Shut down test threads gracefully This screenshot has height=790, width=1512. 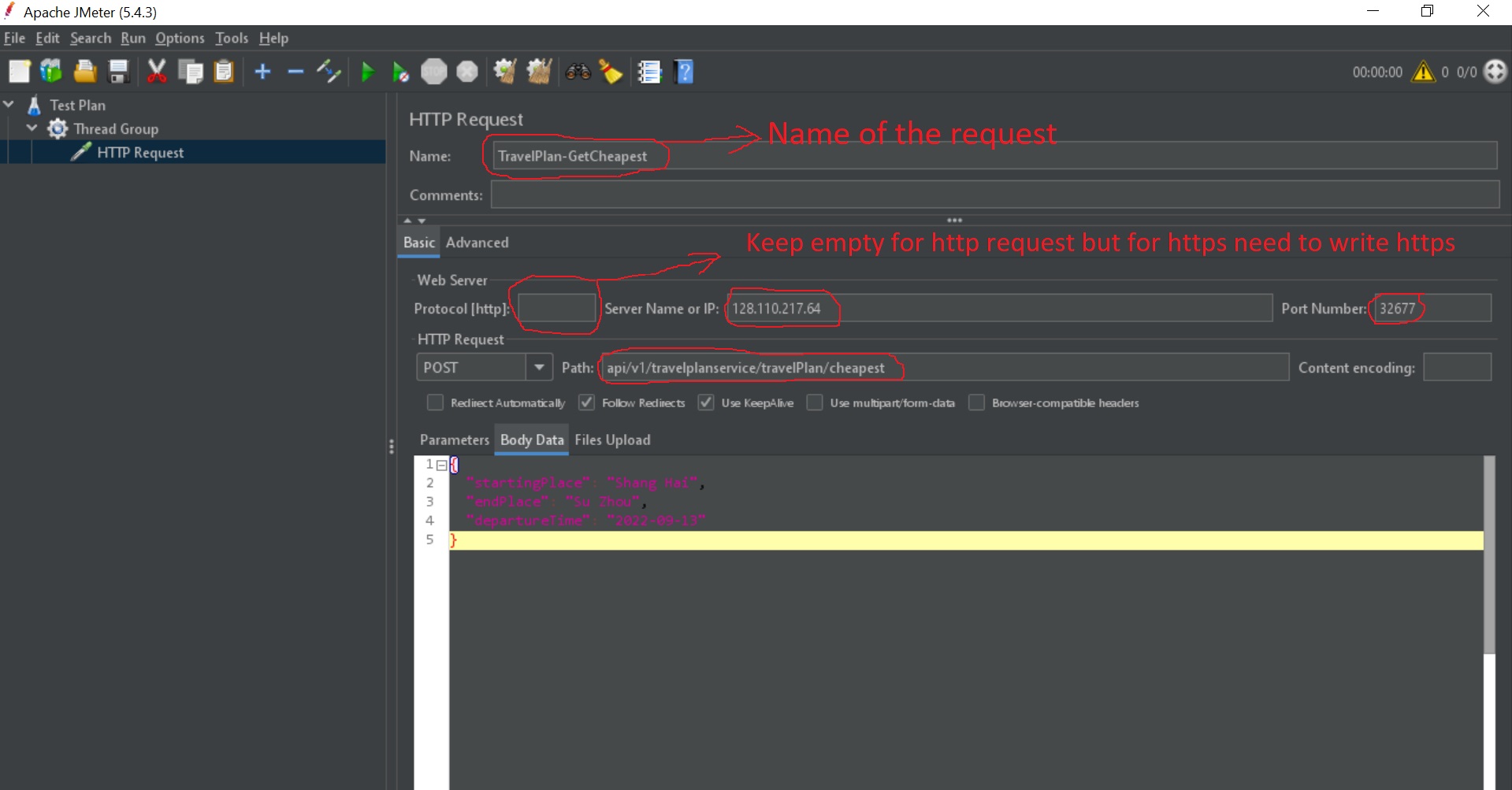[467, 72]
